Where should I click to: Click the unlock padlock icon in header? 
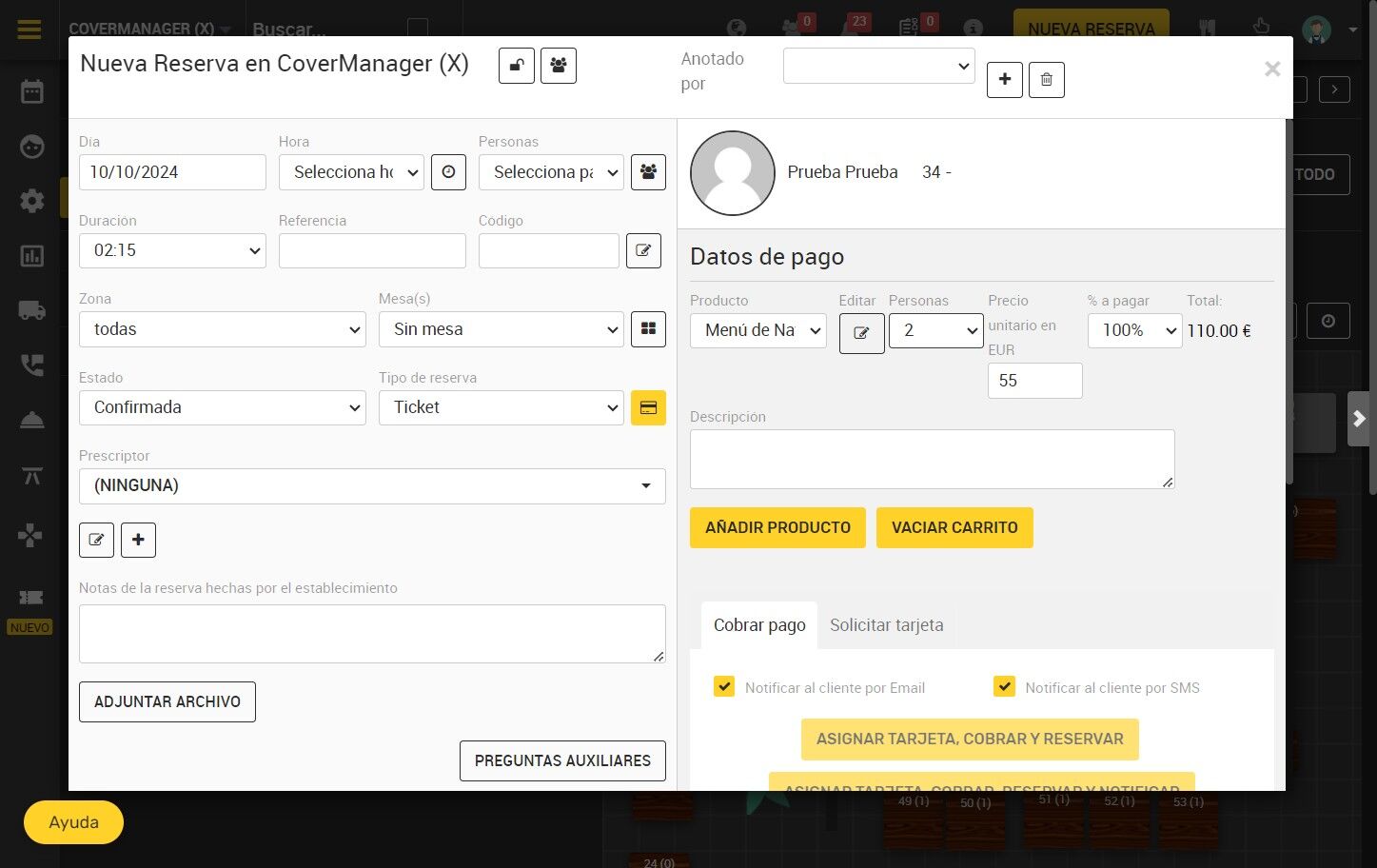(517, 66)
